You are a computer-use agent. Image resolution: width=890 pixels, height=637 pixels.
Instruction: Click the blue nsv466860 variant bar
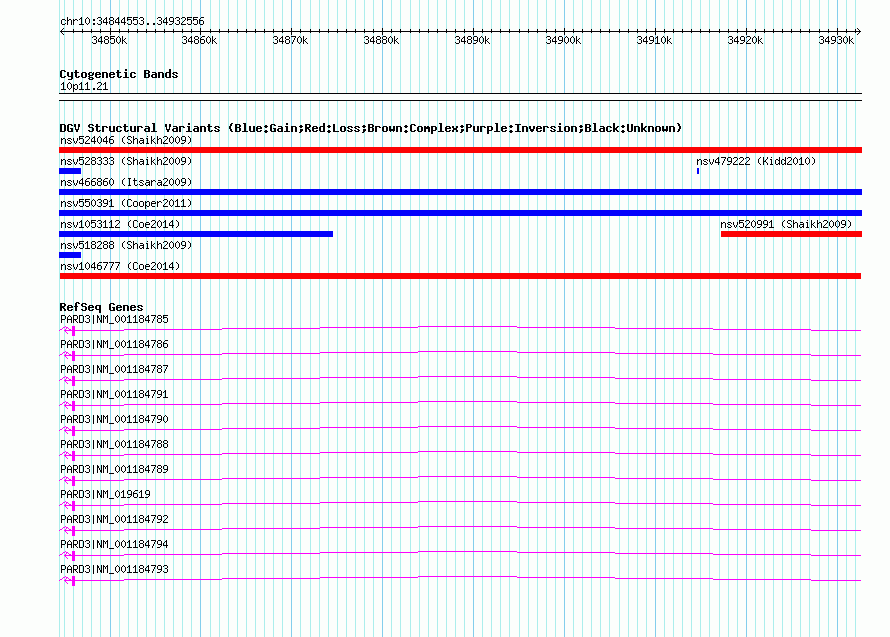pyautogui.click(x=460, y=192)
